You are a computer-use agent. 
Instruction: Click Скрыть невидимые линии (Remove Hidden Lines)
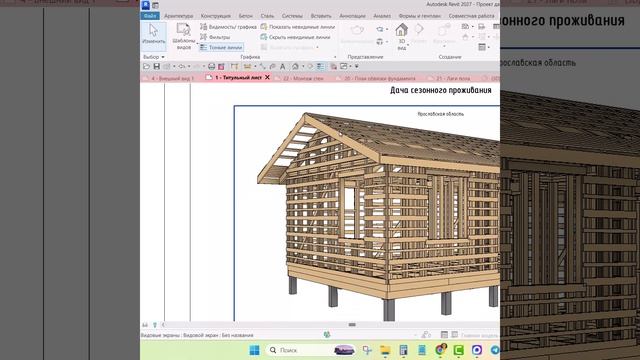[x=296, y=37]
